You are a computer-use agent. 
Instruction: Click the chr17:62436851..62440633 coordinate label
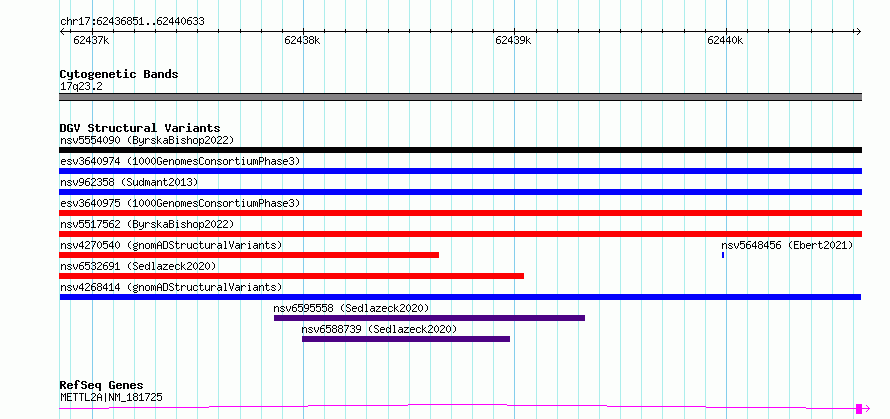tap(132, 22)
